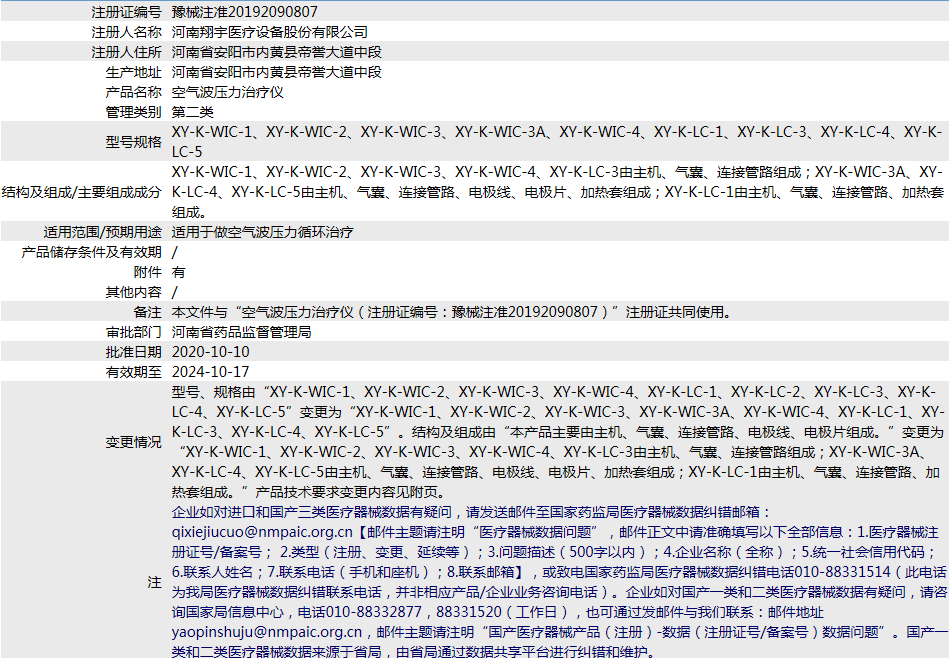This screenshot has width=952, height=658.
Task: Click the 产品储存条件及有效期 label
Action: [92, 253]
